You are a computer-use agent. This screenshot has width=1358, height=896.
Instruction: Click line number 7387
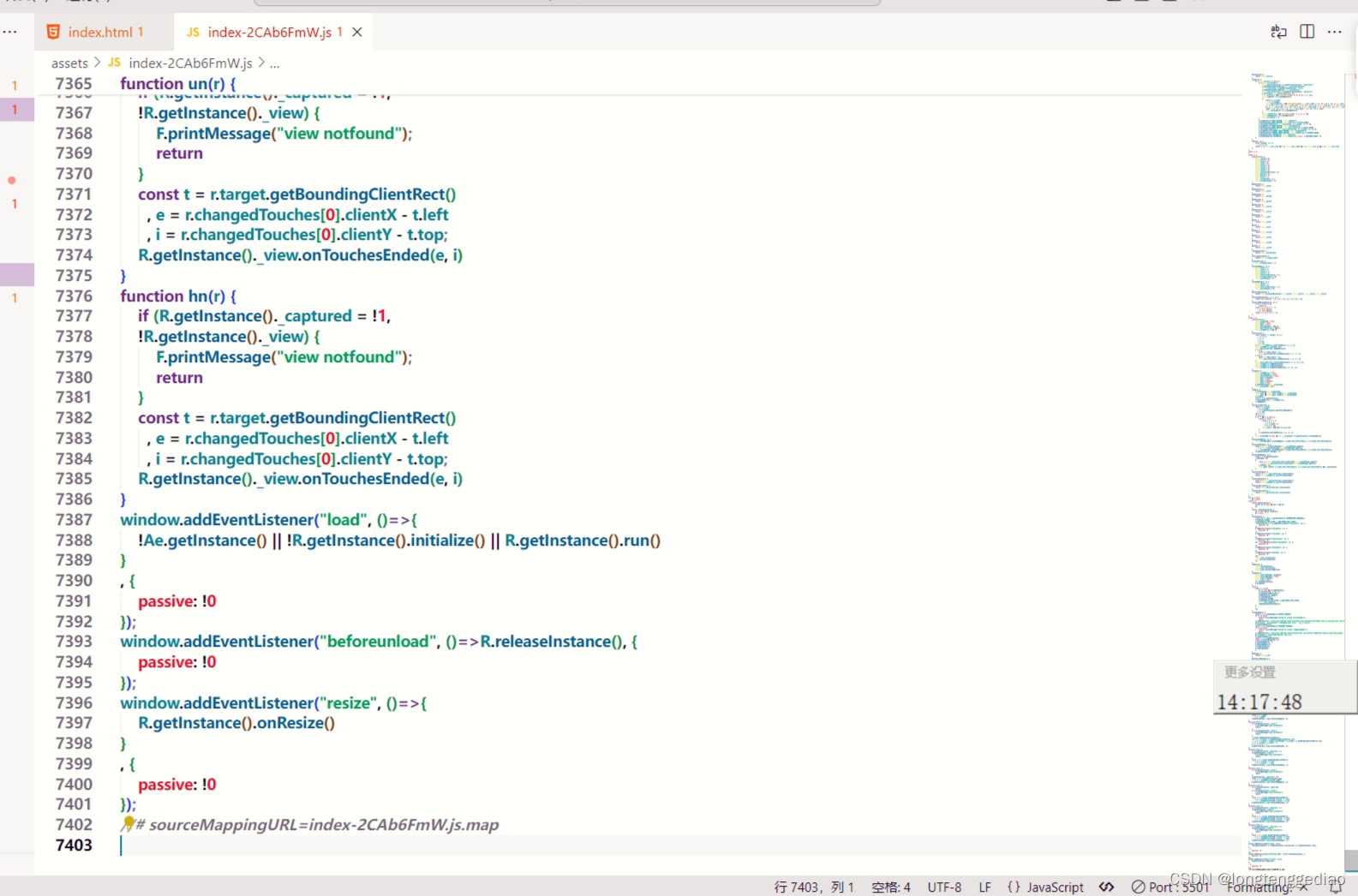click(x=74, y=519)
